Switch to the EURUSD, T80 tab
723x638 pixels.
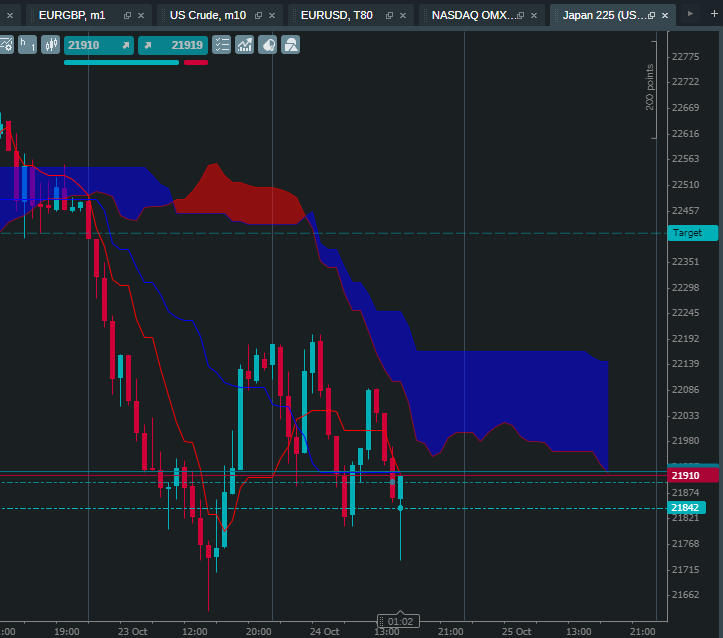(x=337, y=15)
